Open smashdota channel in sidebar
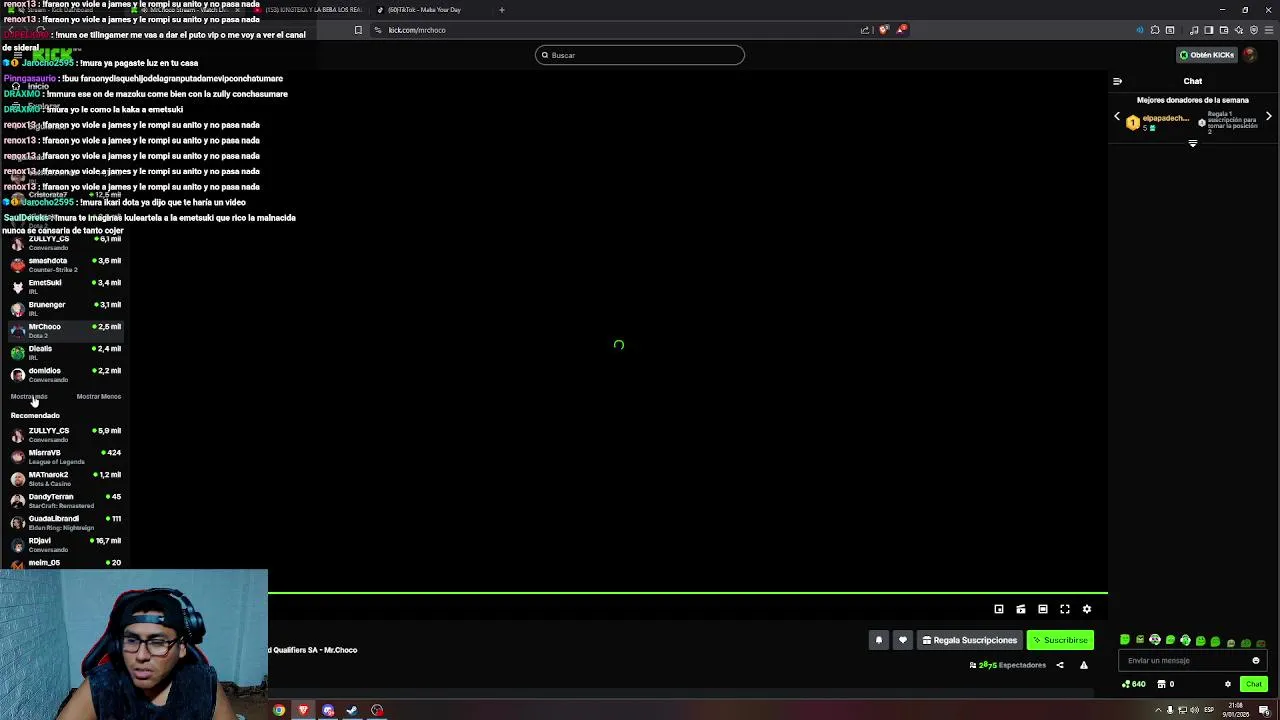The image size is (1280, 720). [x=65, y=264]
